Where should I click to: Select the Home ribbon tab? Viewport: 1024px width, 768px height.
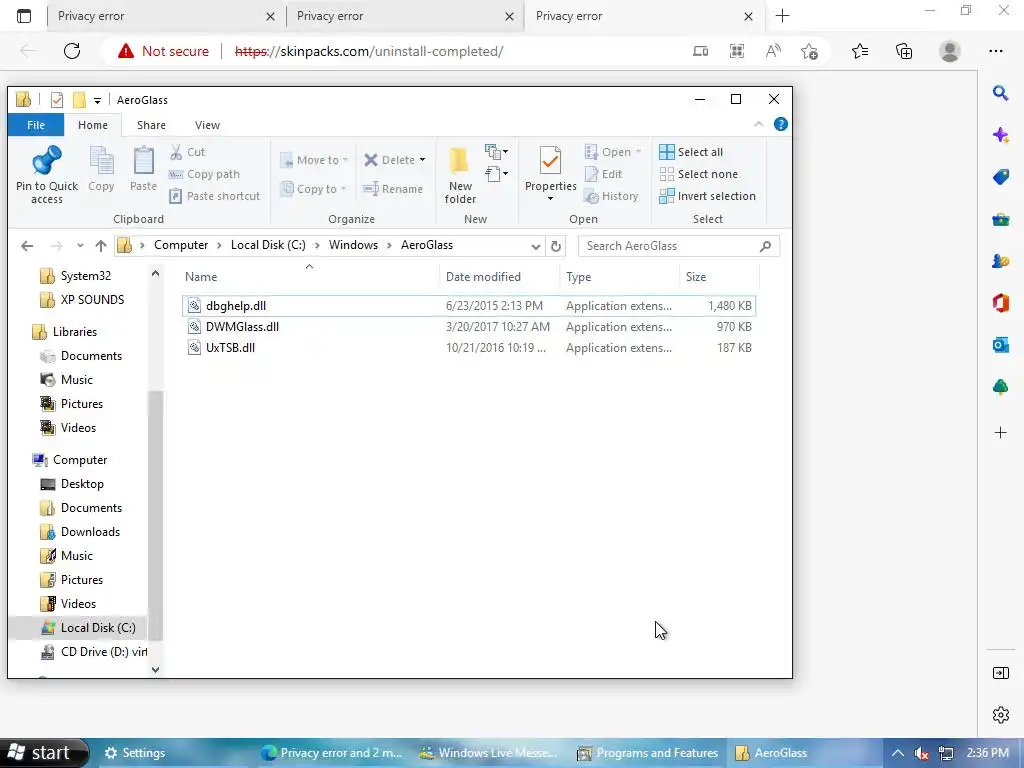93,125
